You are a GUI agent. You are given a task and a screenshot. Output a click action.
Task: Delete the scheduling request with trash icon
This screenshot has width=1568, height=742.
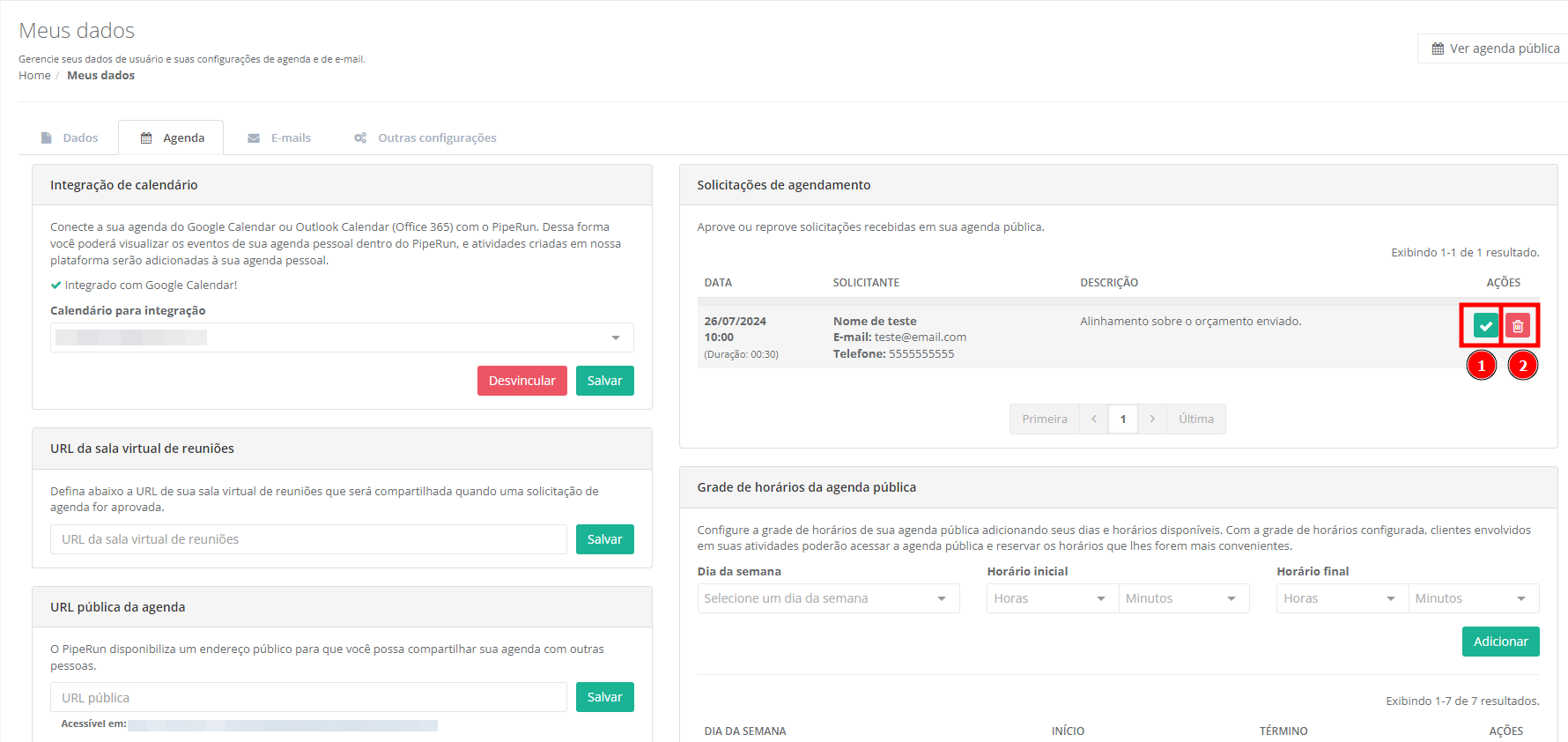click(1518, 326)
